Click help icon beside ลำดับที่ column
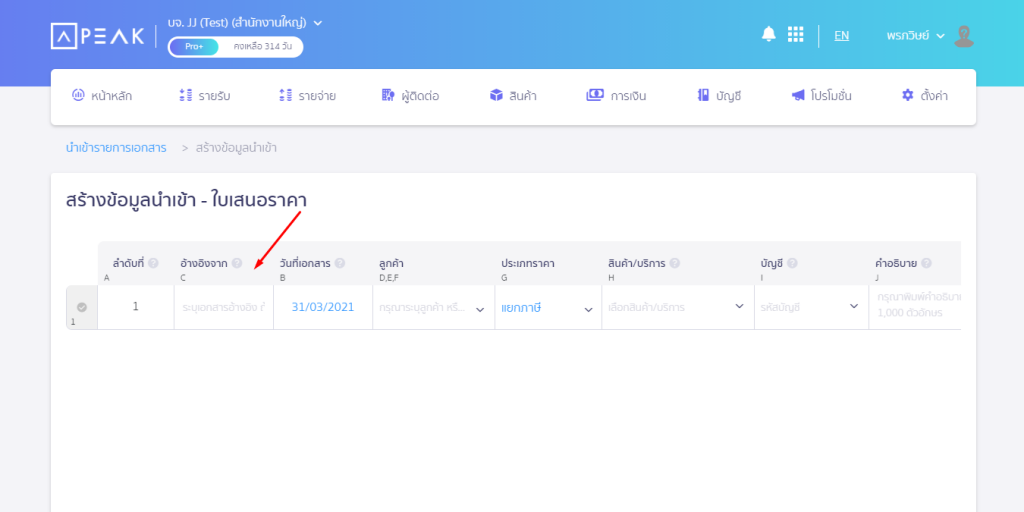Image resolution: width=1024 pixels, height=512 pixels. [154, 263]
